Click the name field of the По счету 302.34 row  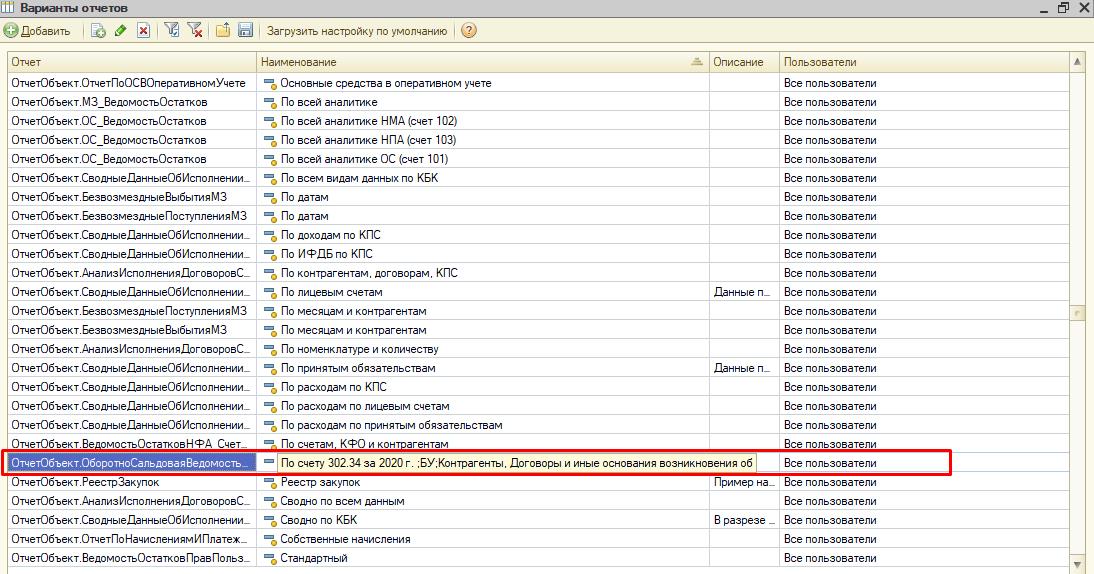pos(515,463)
